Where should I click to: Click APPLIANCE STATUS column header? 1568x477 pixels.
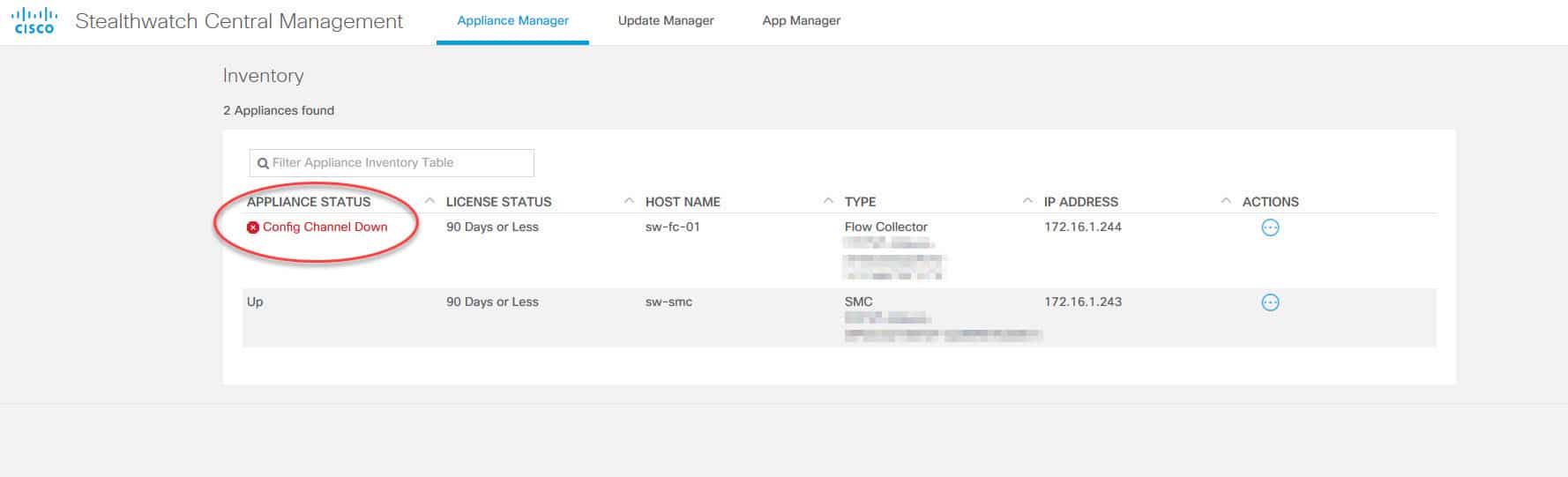309,202
